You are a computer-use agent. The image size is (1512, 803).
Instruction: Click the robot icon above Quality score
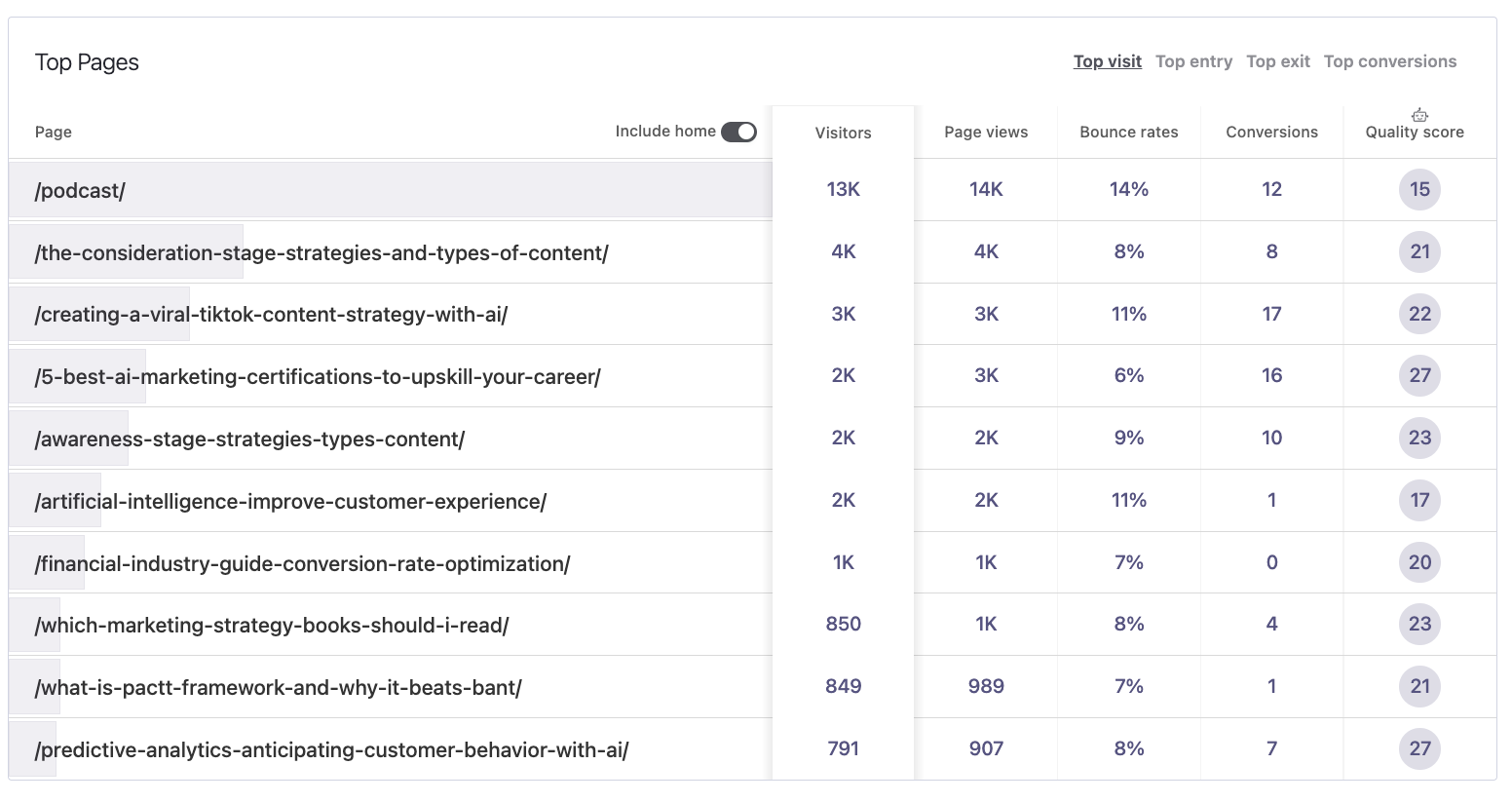point(1419,115)
